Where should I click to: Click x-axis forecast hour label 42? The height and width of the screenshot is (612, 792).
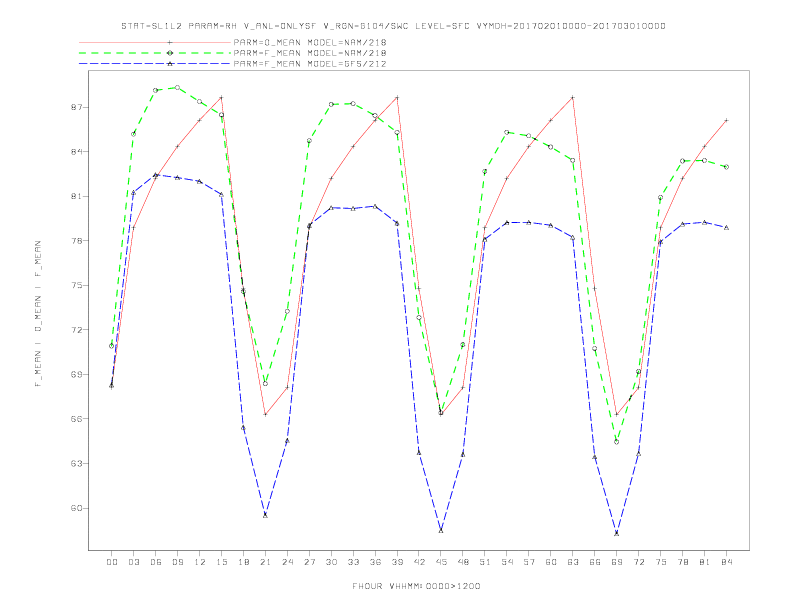click(419, 562)
